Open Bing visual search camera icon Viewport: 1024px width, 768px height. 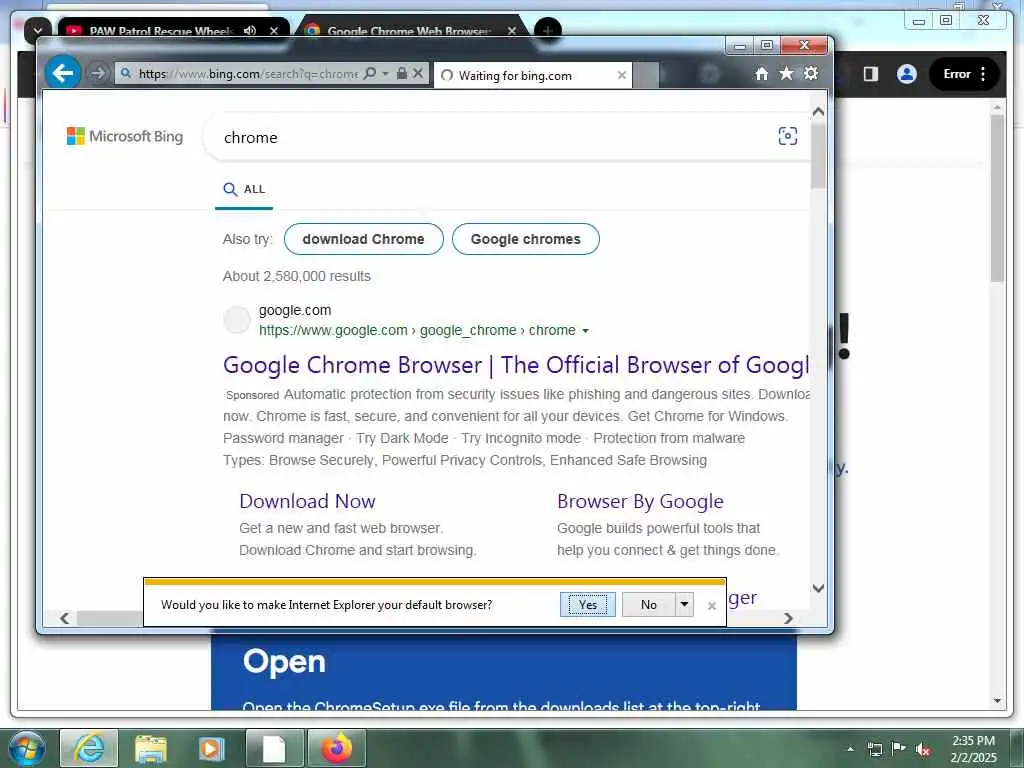coord(788,136)
